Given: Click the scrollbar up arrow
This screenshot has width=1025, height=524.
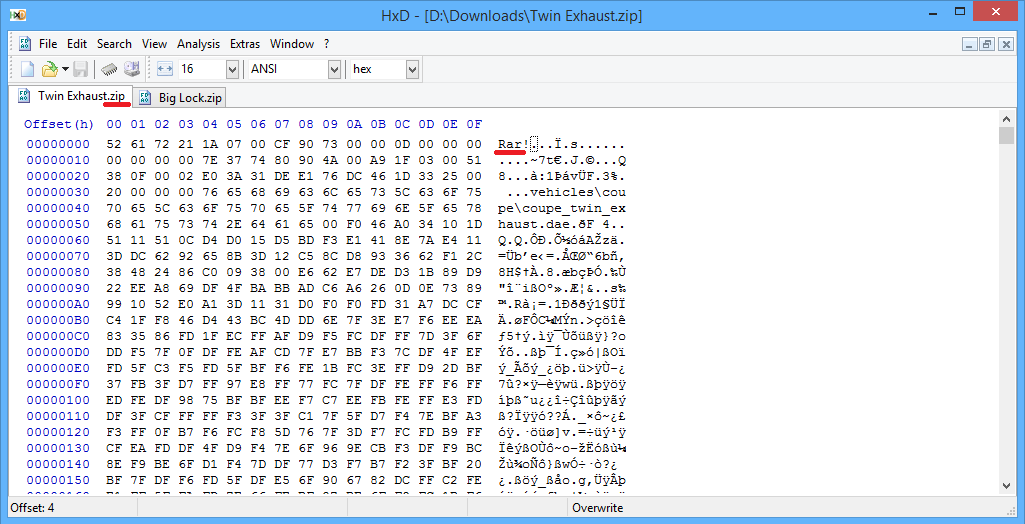Looking at the screenshot, I should (1007, 119).
